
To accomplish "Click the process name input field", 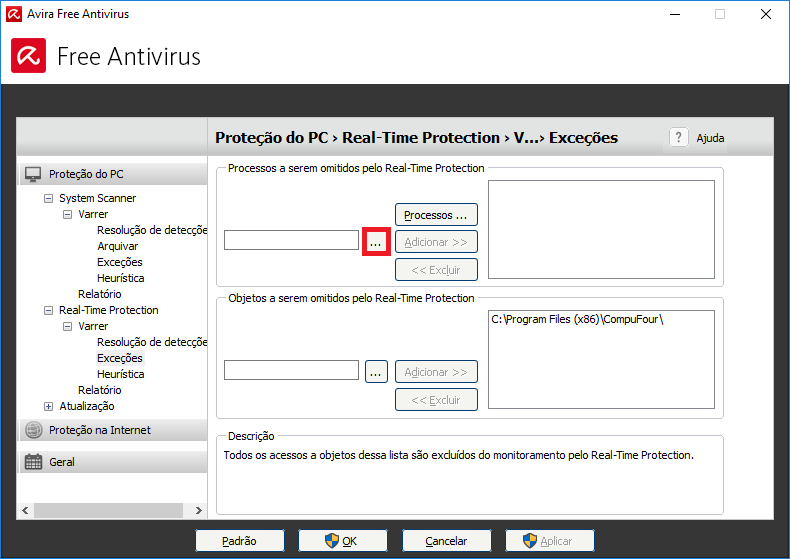I will [x=291, y=240].
